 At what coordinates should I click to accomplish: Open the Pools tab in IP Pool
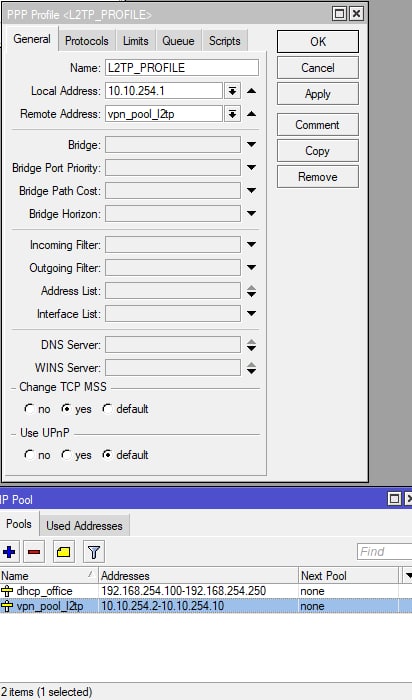click(x=19, y=524)
